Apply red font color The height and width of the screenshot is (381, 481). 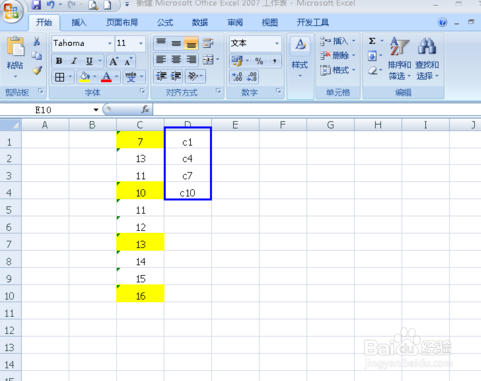[x=106, y=77]
